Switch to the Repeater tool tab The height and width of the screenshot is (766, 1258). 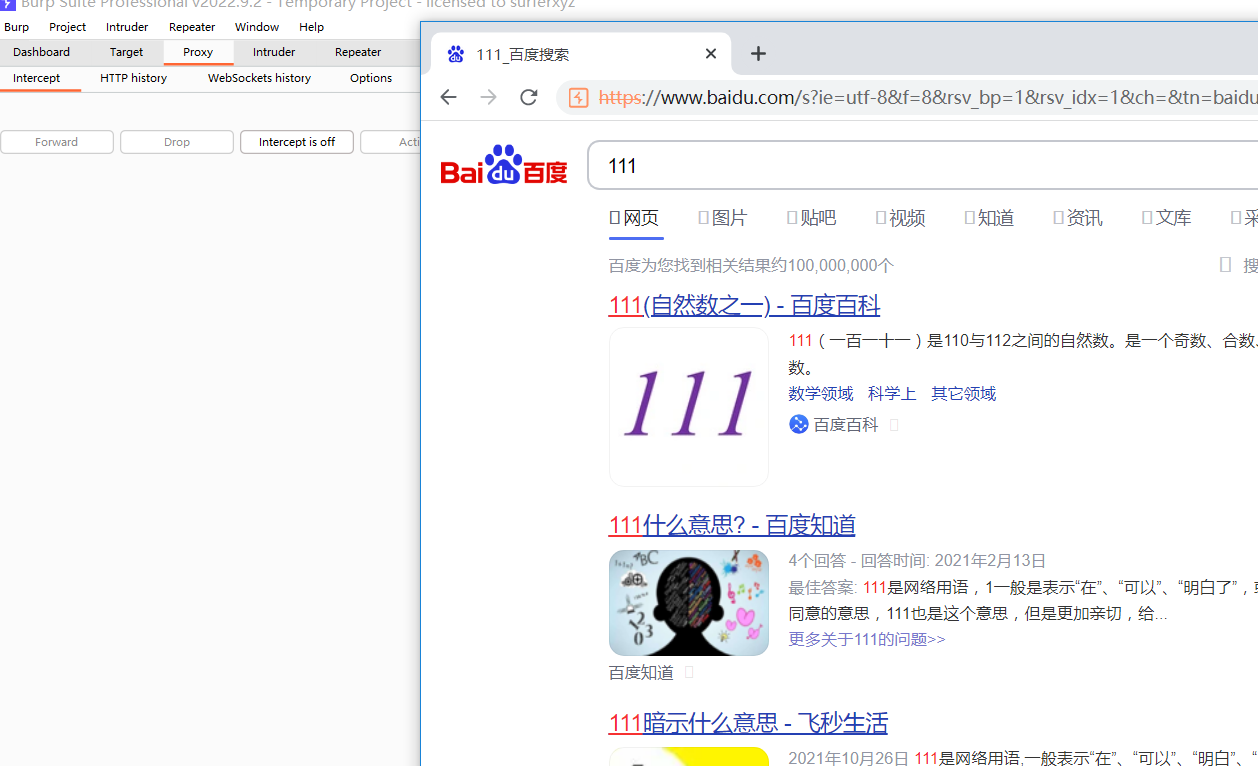pos(358,52)
